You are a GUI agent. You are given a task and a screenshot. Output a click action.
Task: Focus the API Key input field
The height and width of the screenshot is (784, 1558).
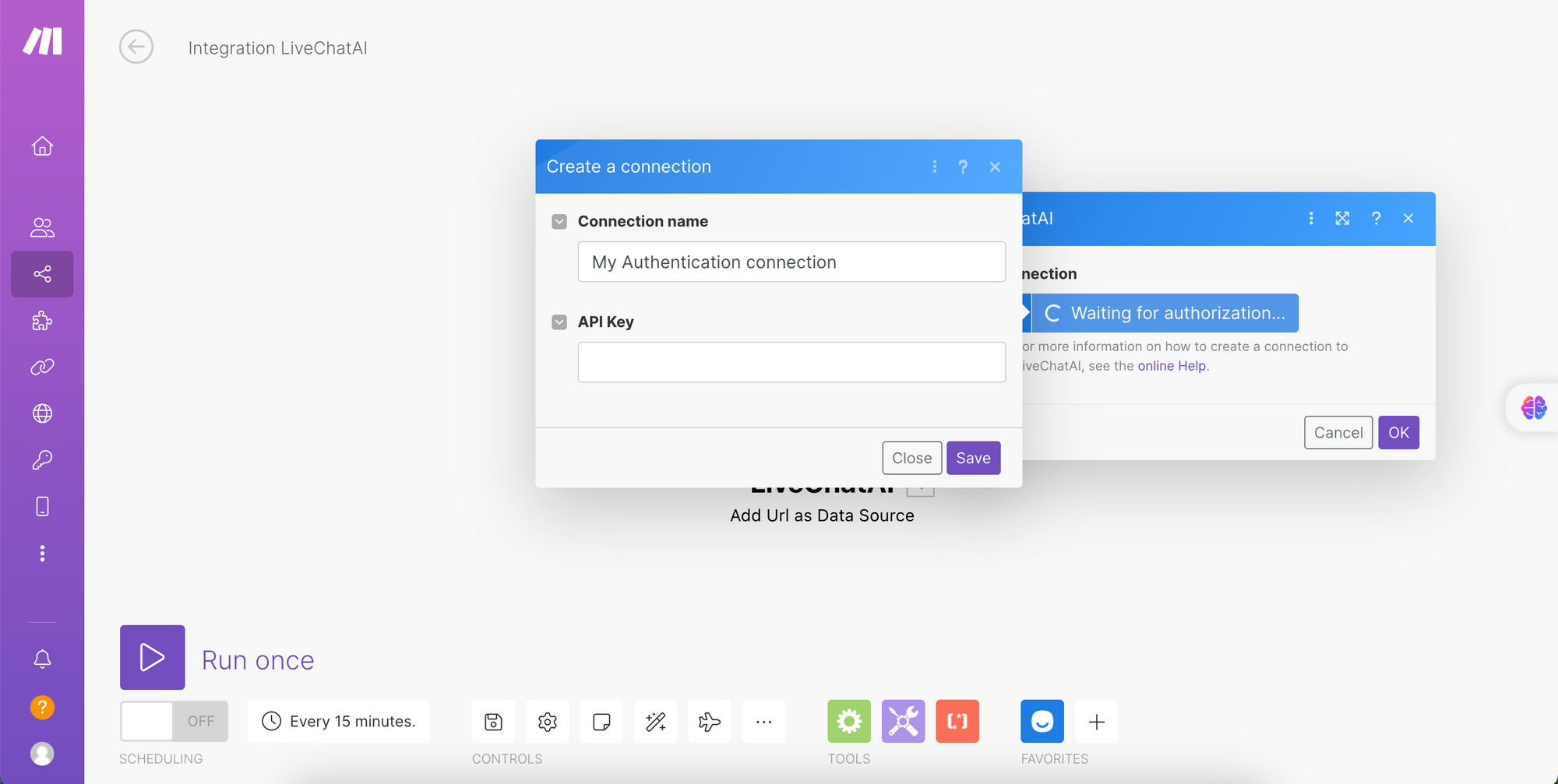[791, 362]
